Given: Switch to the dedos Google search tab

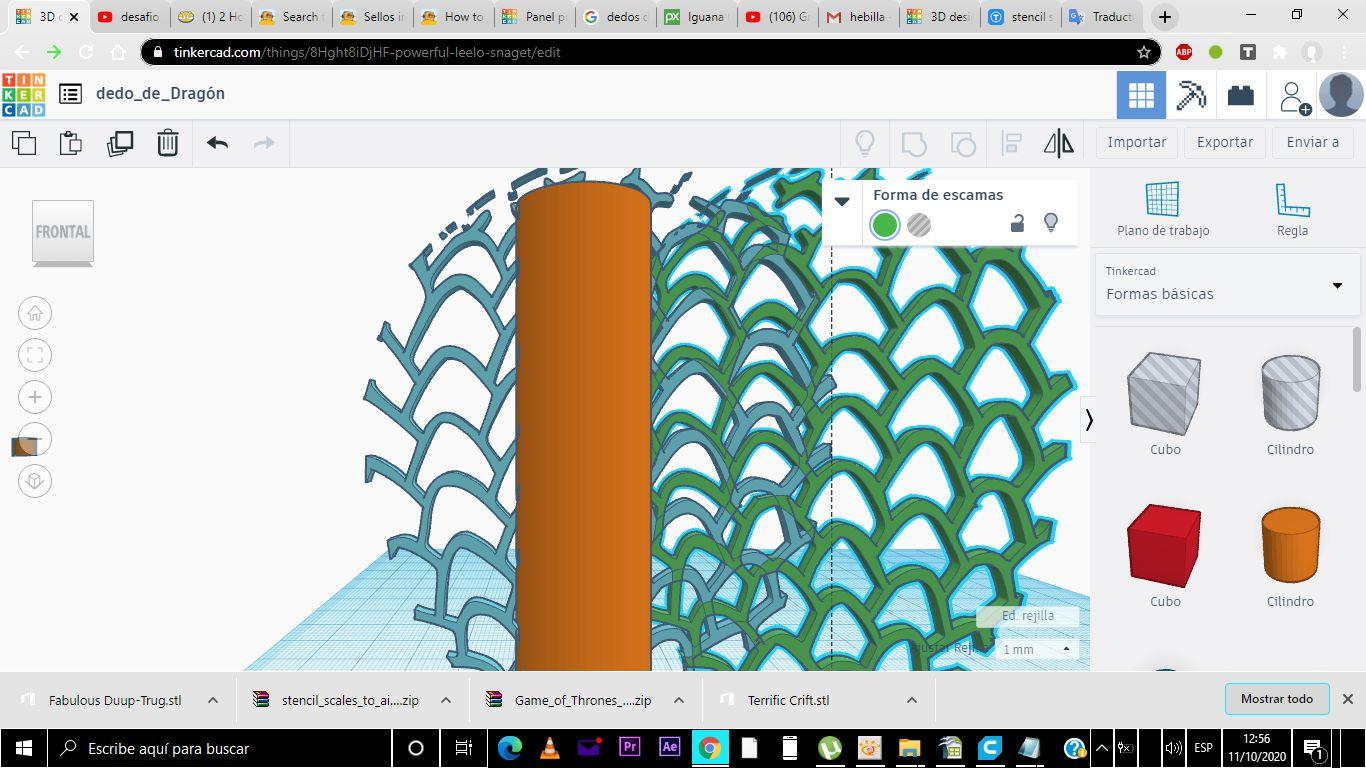Looking at the screenshot, I should pyautogui.click(x=614, y=17).
